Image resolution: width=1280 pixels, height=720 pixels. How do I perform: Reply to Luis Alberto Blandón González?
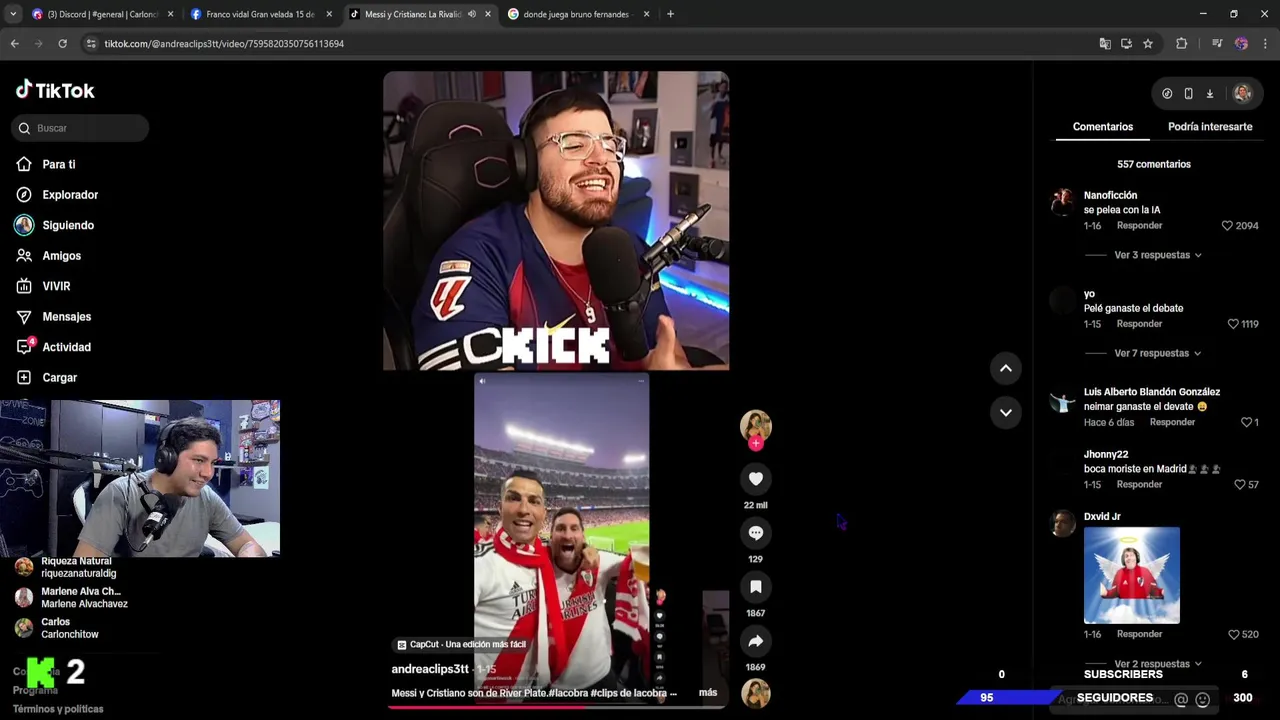tap(1172, 422)
